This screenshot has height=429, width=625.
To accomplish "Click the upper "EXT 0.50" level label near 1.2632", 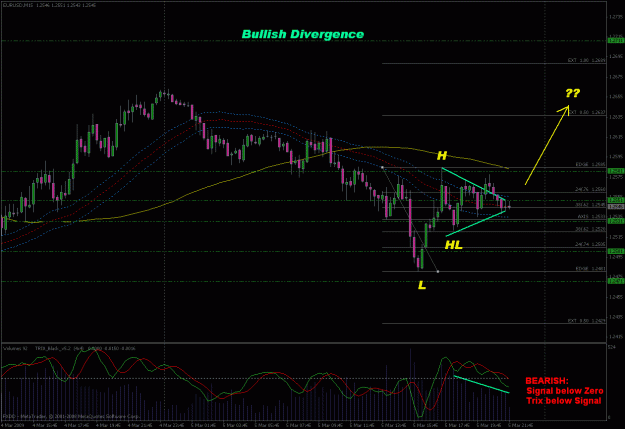I will click(x=586, y=112).
